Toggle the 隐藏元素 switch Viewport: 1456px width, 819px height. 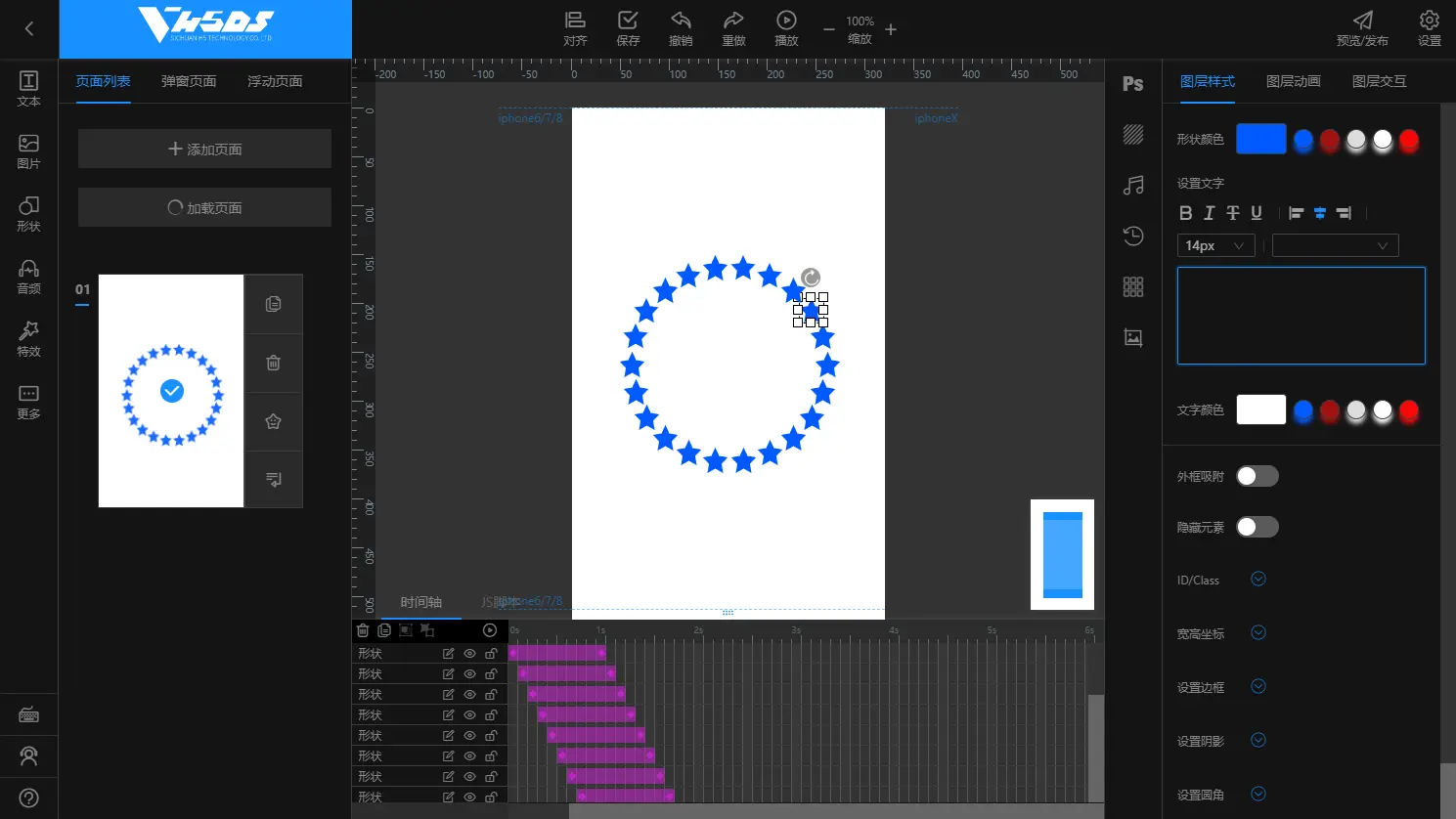pyautogui.click(x=1257, y=527)
